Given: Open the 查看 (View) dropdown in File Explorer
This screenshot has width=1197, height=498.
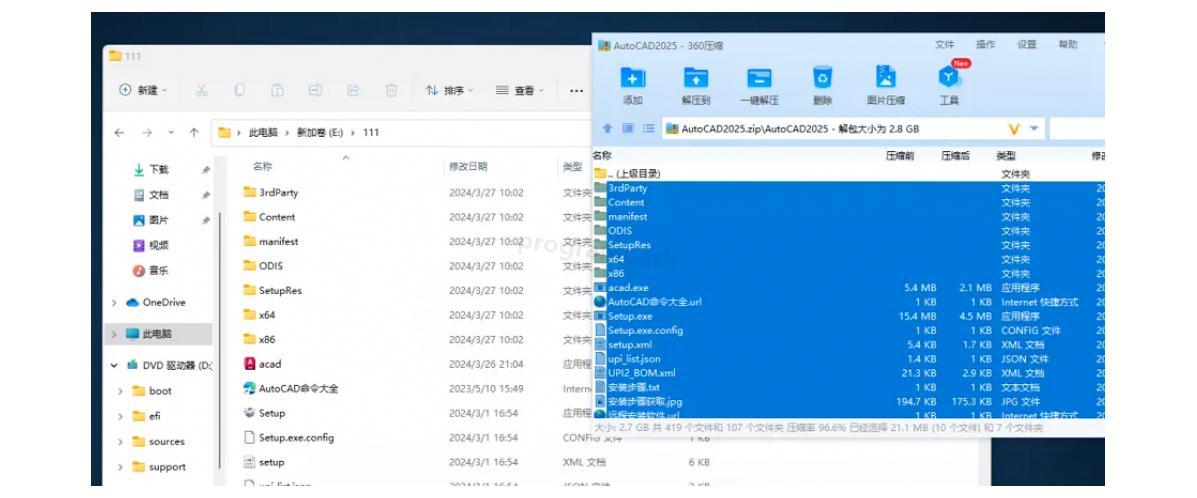Looking at the screenshot, I should 519,90.
